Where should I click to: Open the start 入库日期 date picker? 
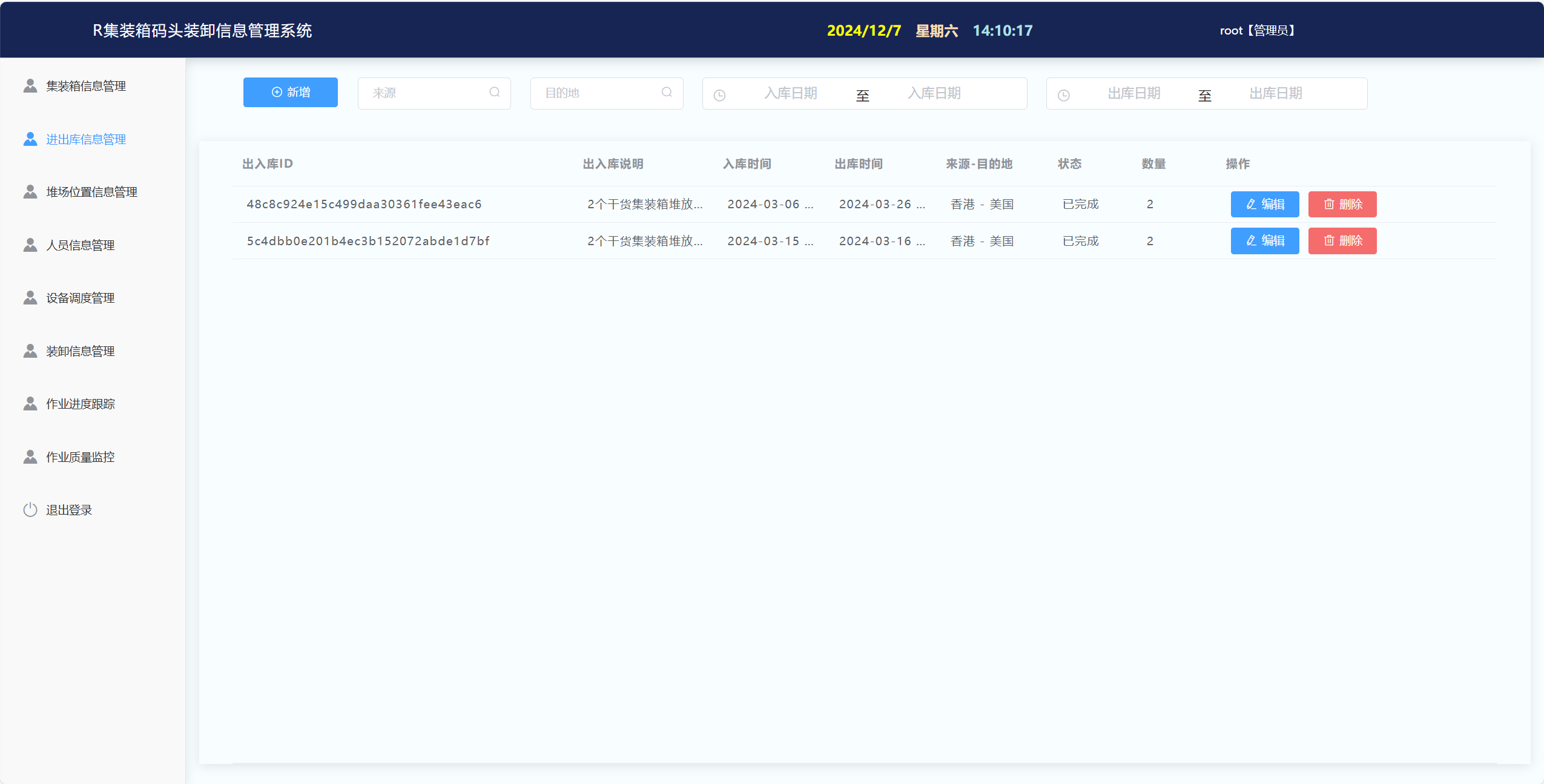point(790,93)
